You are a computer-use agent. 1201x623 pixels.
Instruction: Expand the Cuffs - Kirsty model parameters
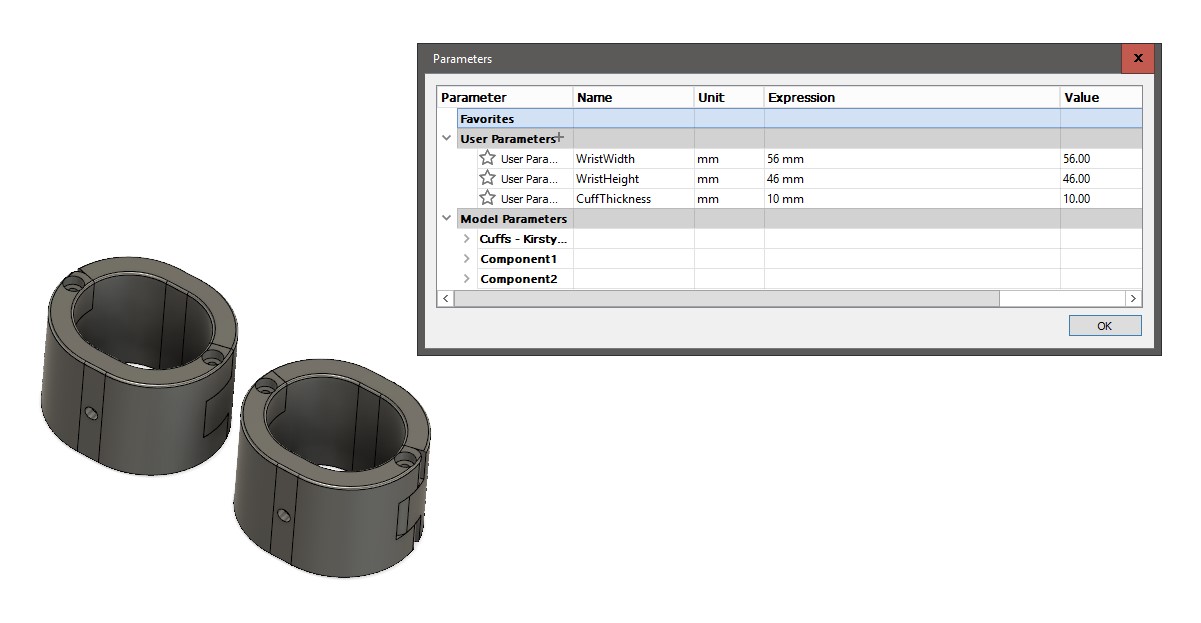point(467,239)
